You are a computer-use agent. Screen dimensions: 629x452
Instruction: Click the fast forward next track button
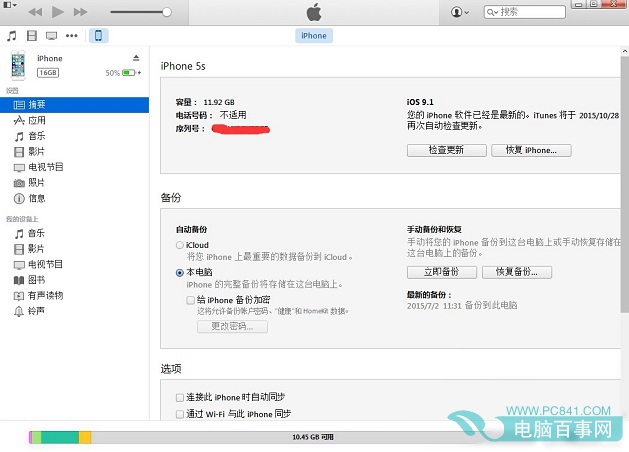80,12
